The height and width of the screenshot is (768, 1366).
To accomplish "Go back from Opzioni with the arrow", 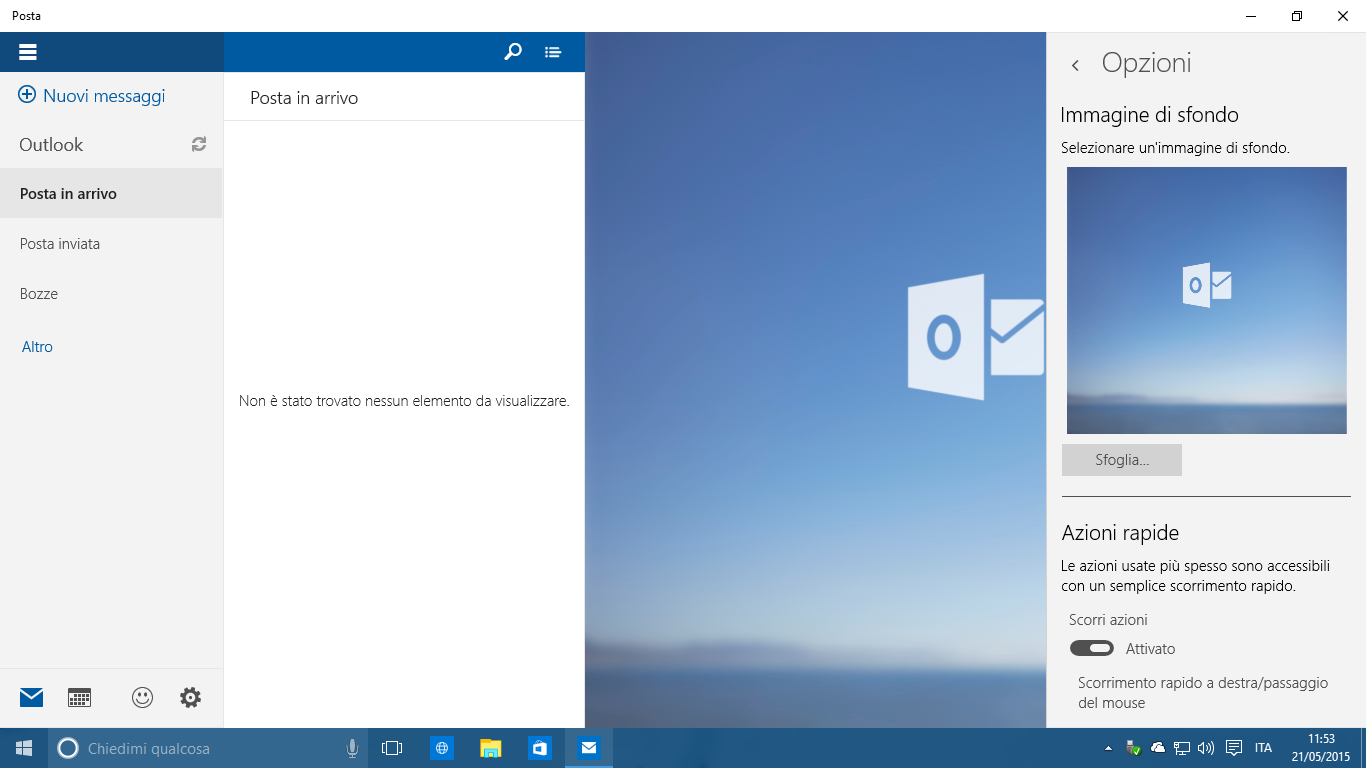I will pyautogui.click(x=1075, y=65).
